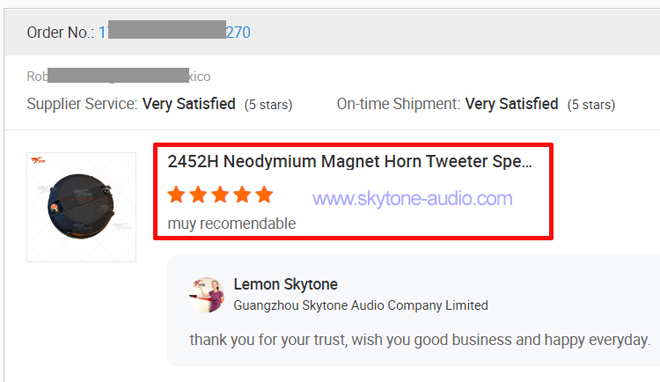Click the fourth orange rating star

[x=242, y=195]
